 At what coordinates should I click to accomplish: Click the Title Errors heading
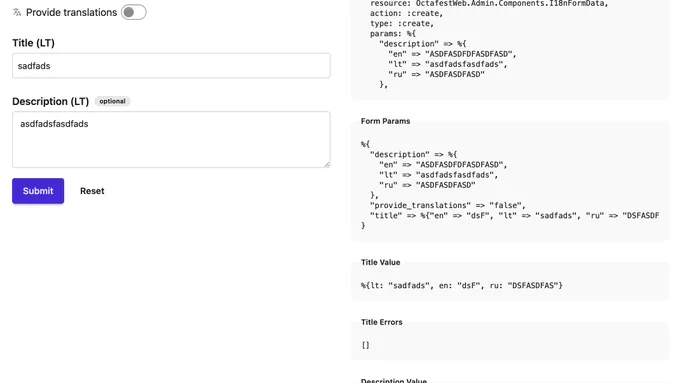click(x=382, y=322)
